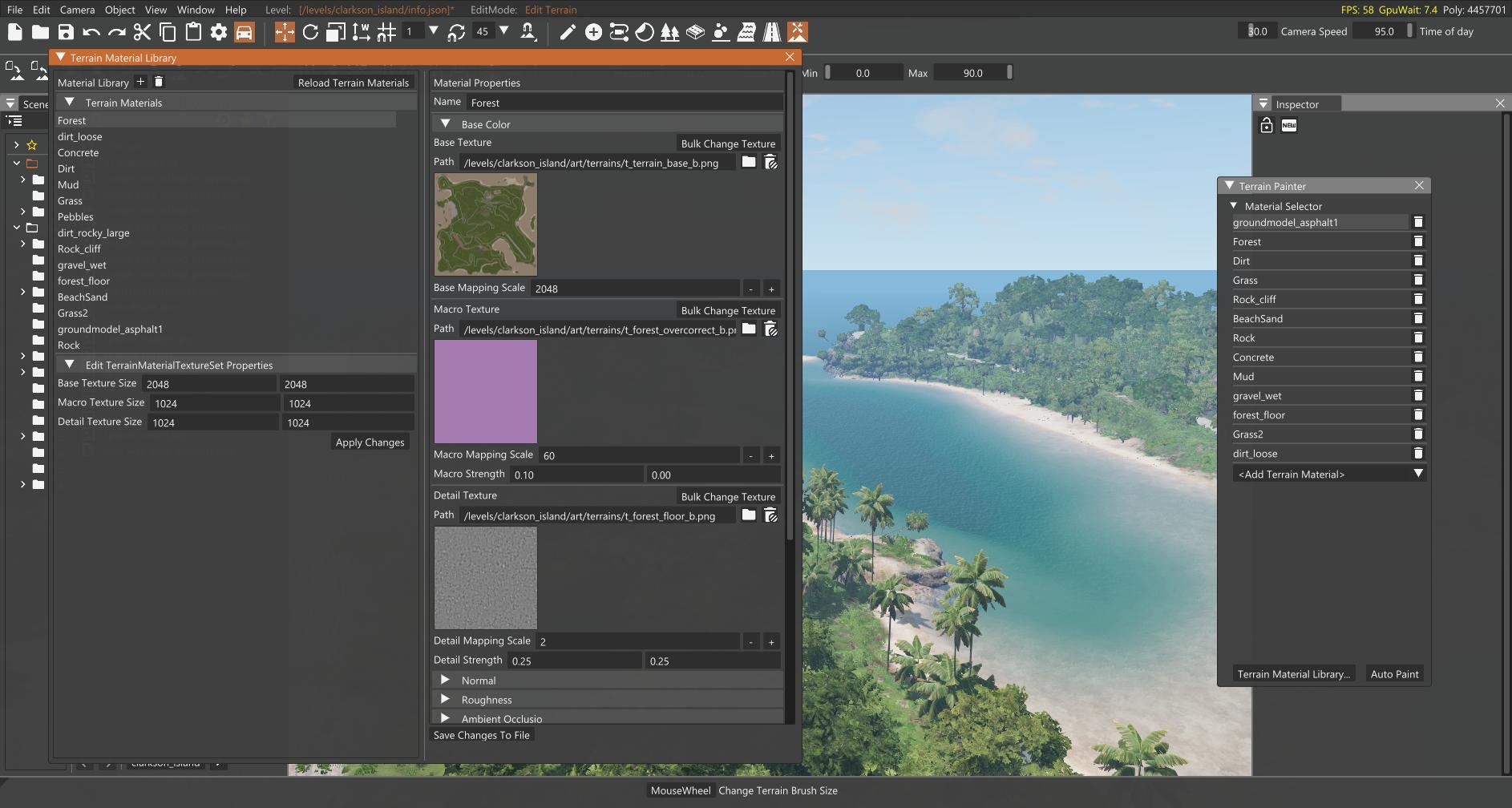Screen dimensions: 1512x808
Task: Select the translate/move gizmo tool
Action: (x=285, y=32)
